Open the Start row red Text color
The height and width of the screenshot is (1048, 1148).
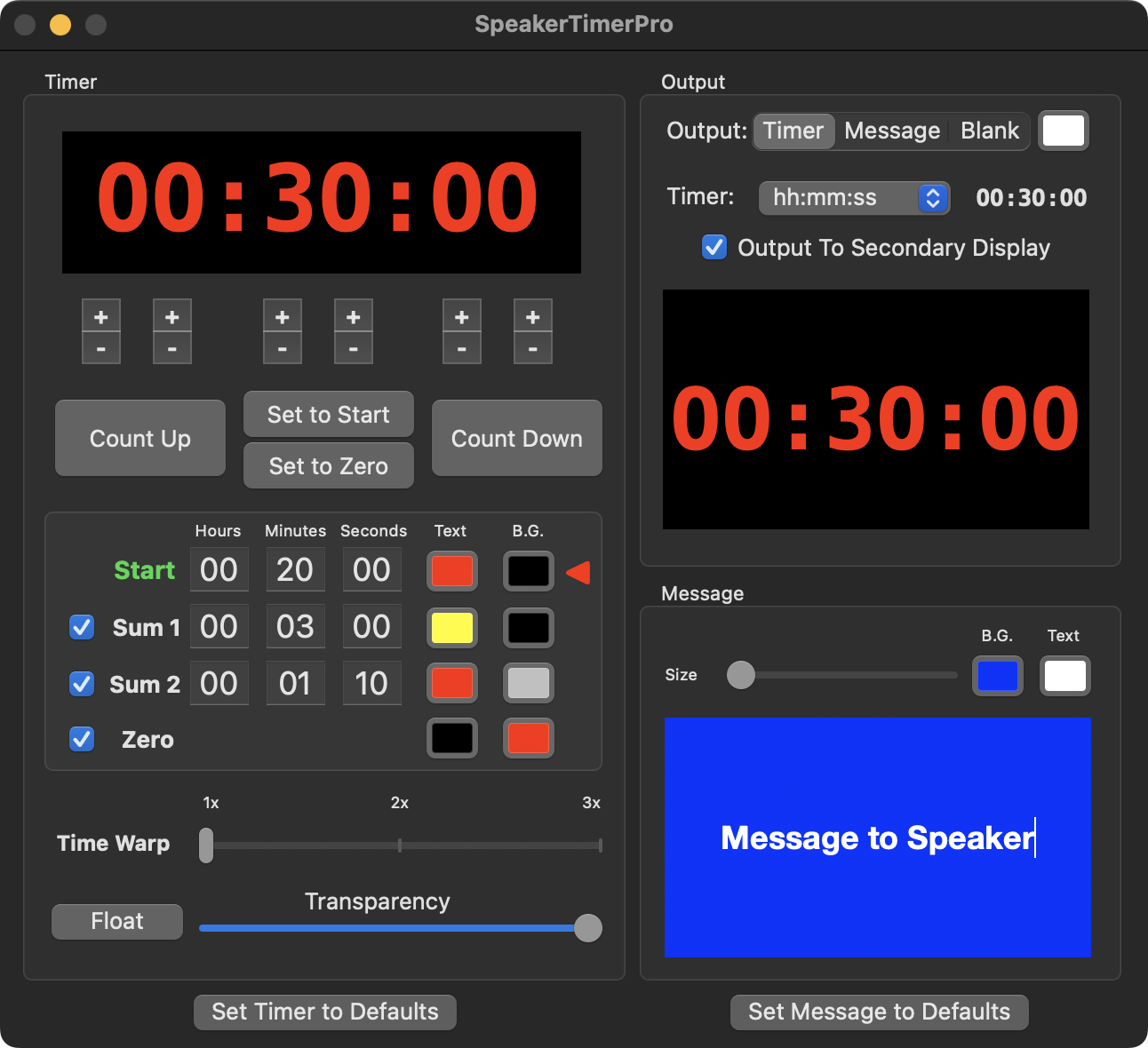point(452,571)
